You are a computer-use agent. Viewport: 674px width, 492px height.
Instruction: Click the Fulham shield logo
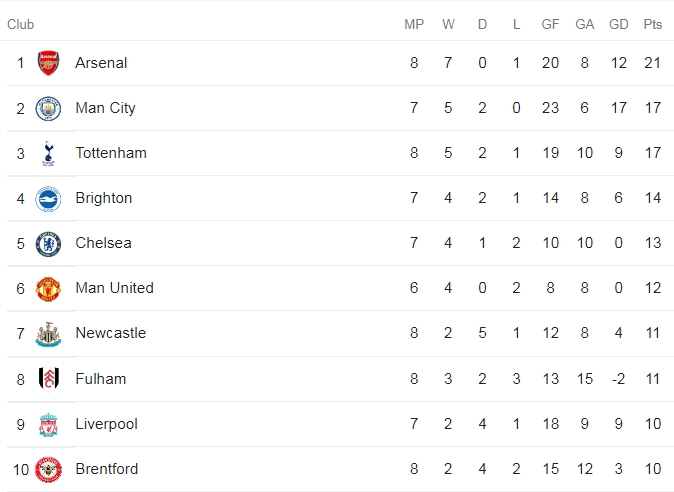click(49, 379)
